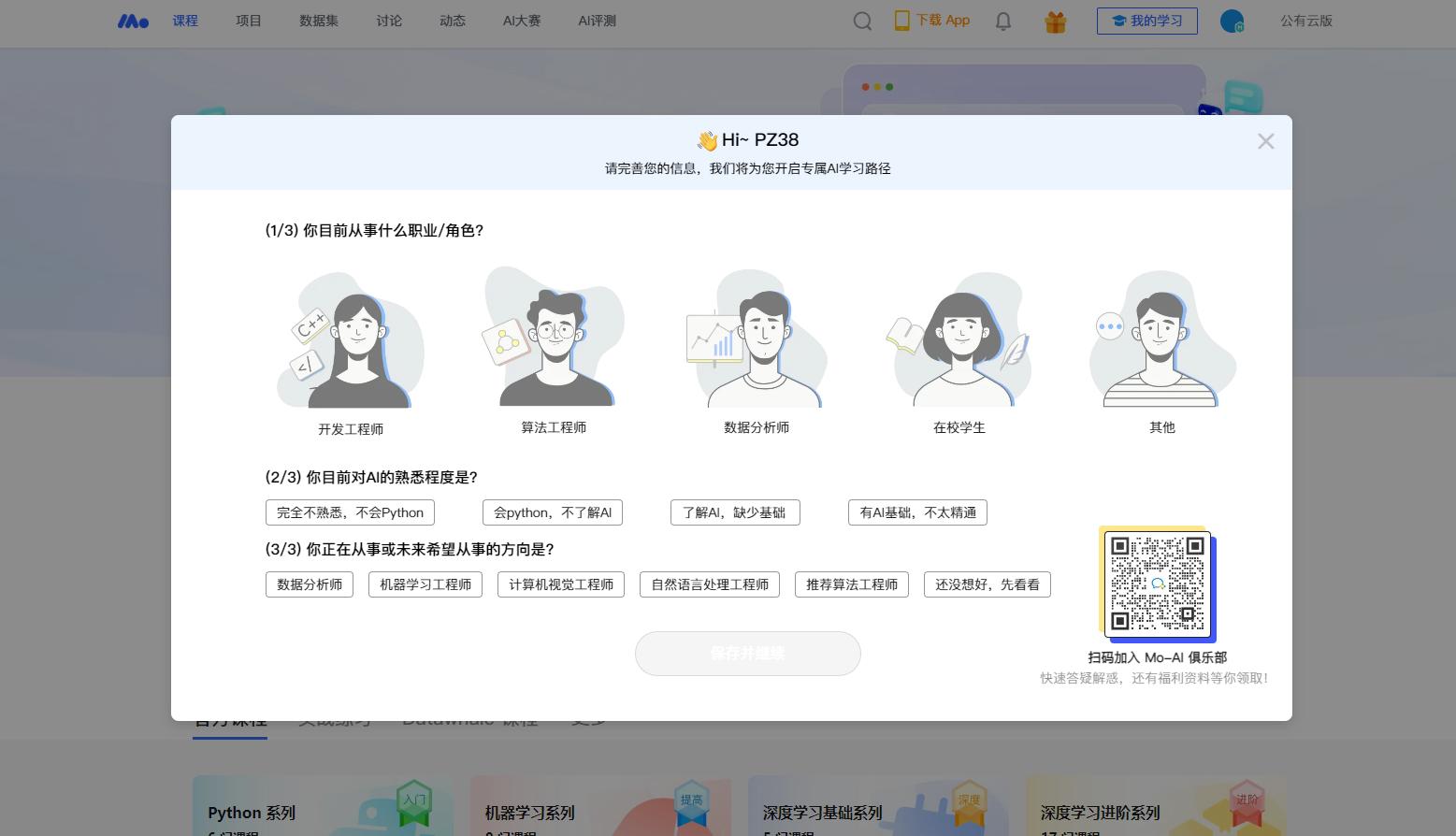Click the Mo-AI club QR code
Viewport: 1456px width, 836px height.
1157,584
